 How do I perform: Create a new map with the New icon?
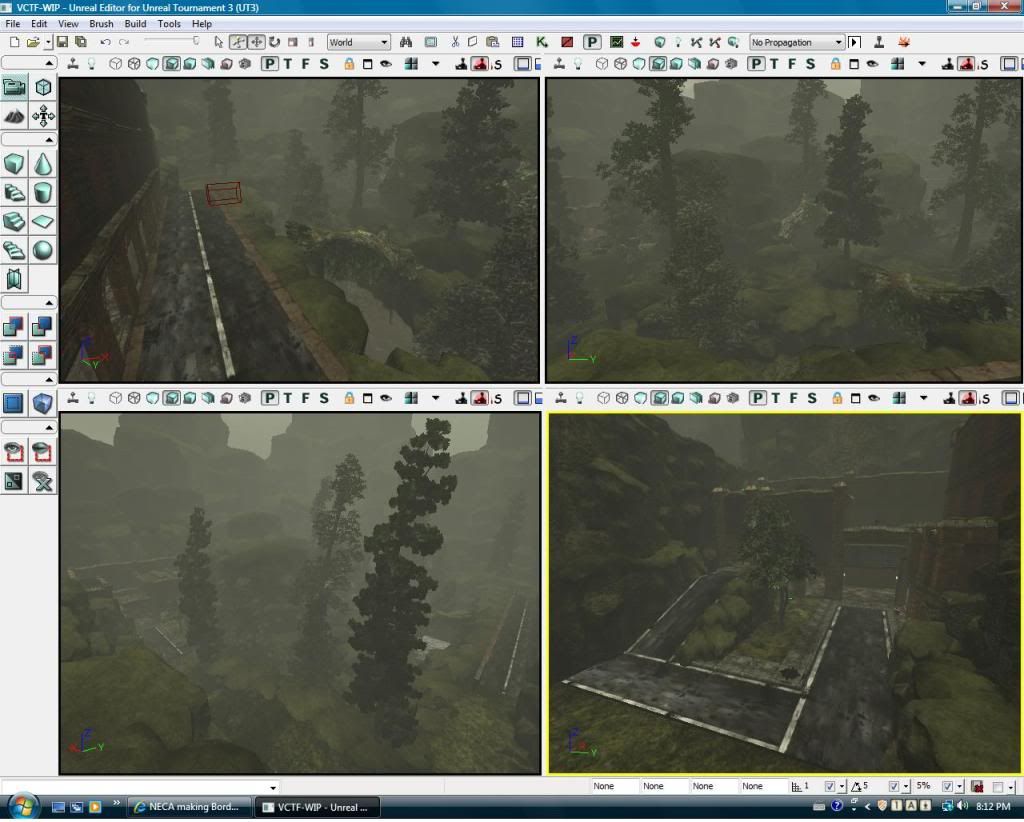[14, 42]
